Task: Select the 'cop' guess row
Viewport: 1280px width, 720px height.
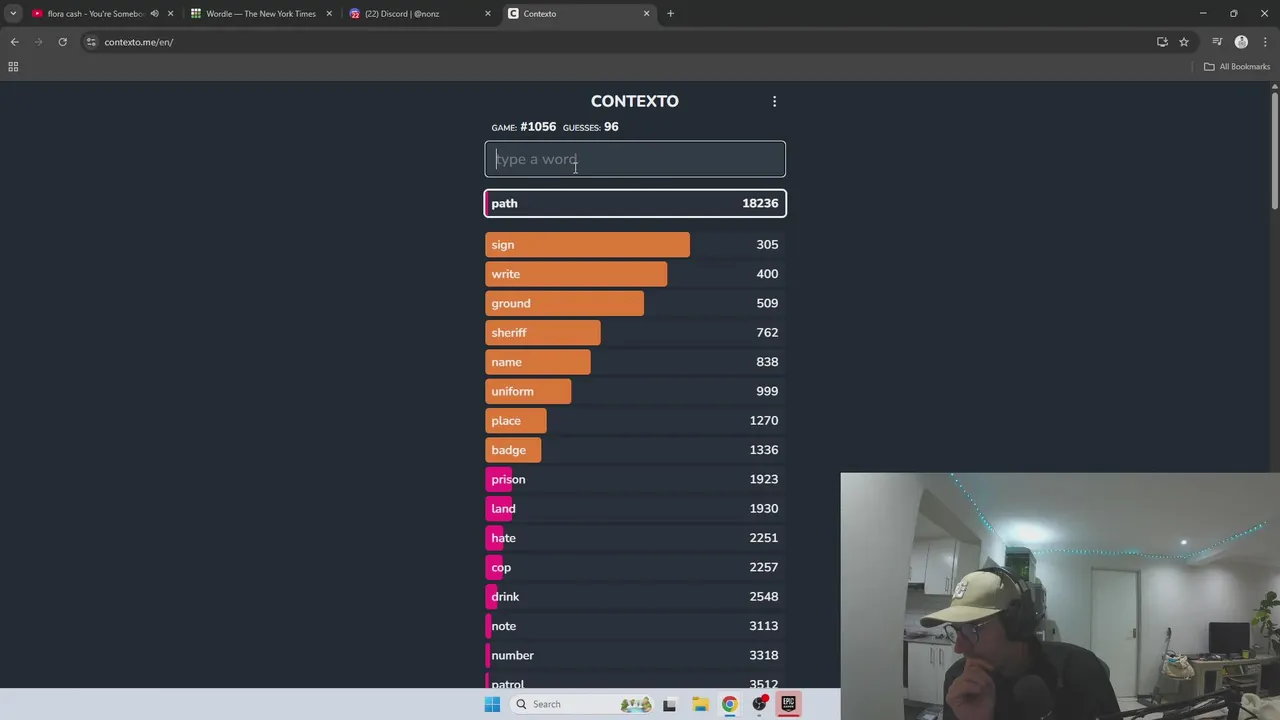Action: click(x=635, y=567)
